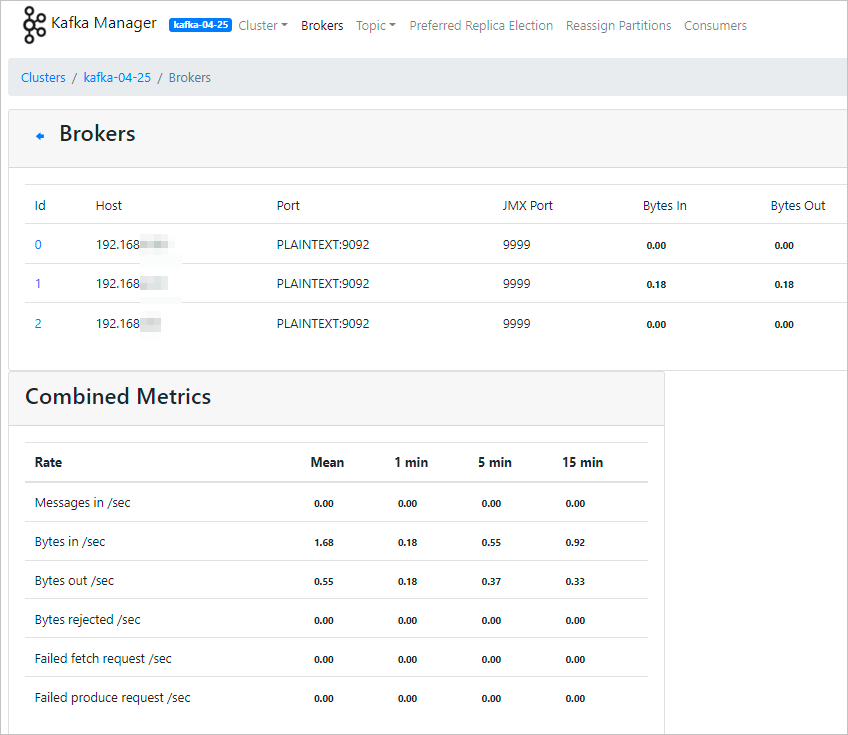Open the Cluster dropdown menu
This screenshot has height=735, width=848.
[263, 25]
